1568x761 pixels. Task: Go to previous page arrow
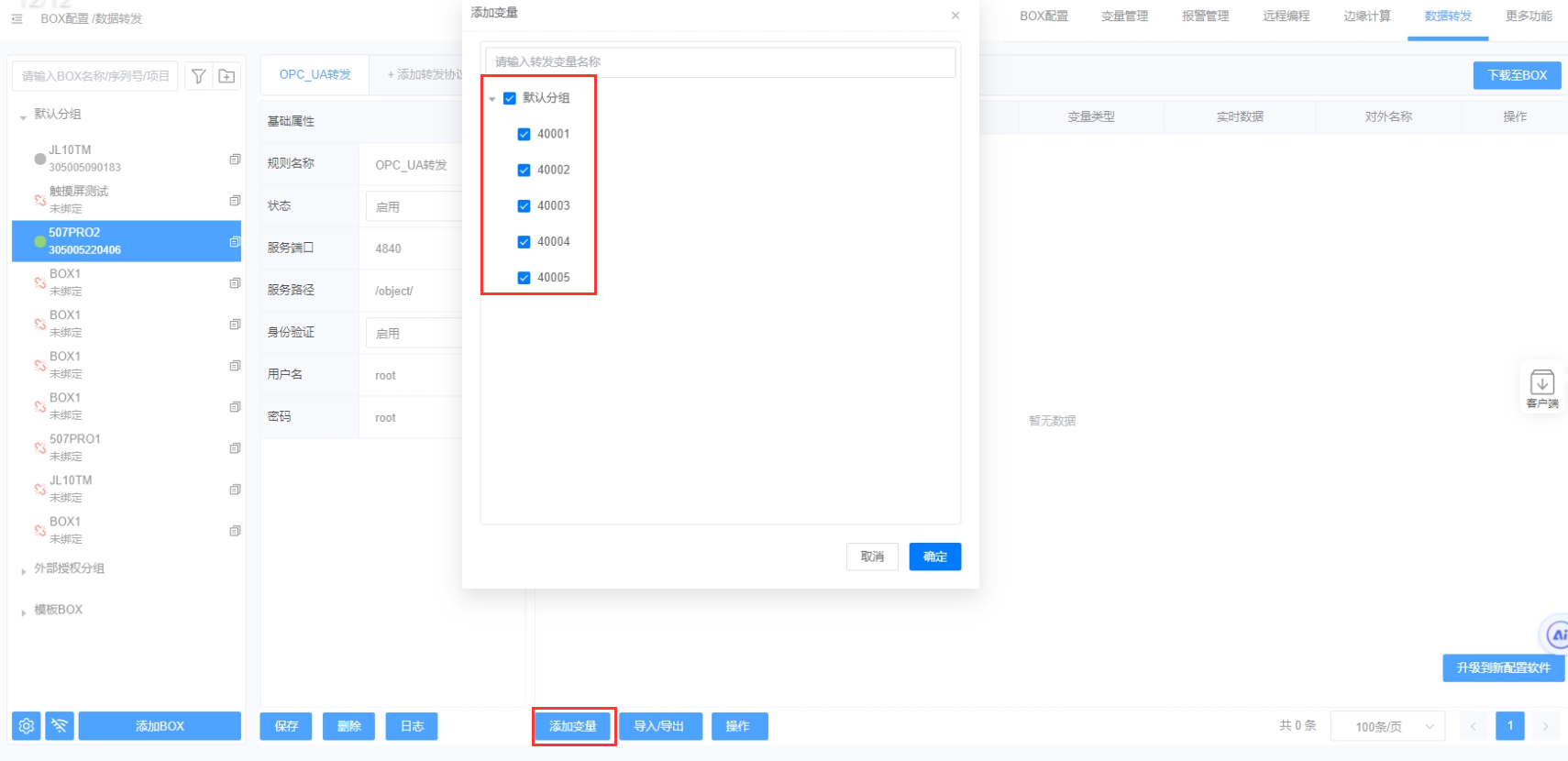[1474, 726]
